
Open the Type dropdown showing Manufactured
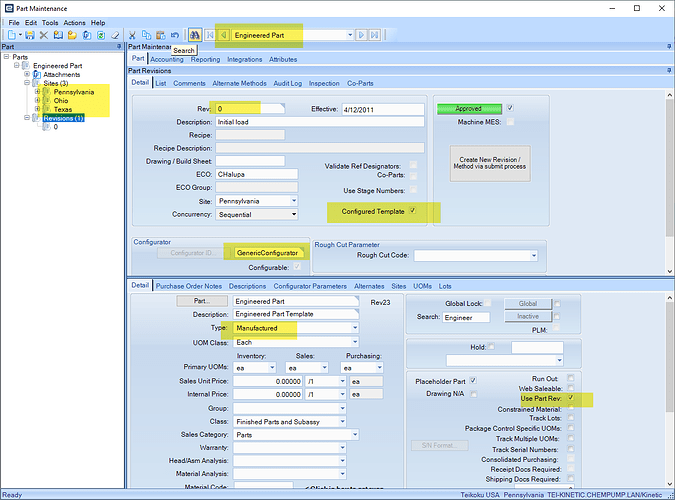pyautogui.click(x=355, y=328)
